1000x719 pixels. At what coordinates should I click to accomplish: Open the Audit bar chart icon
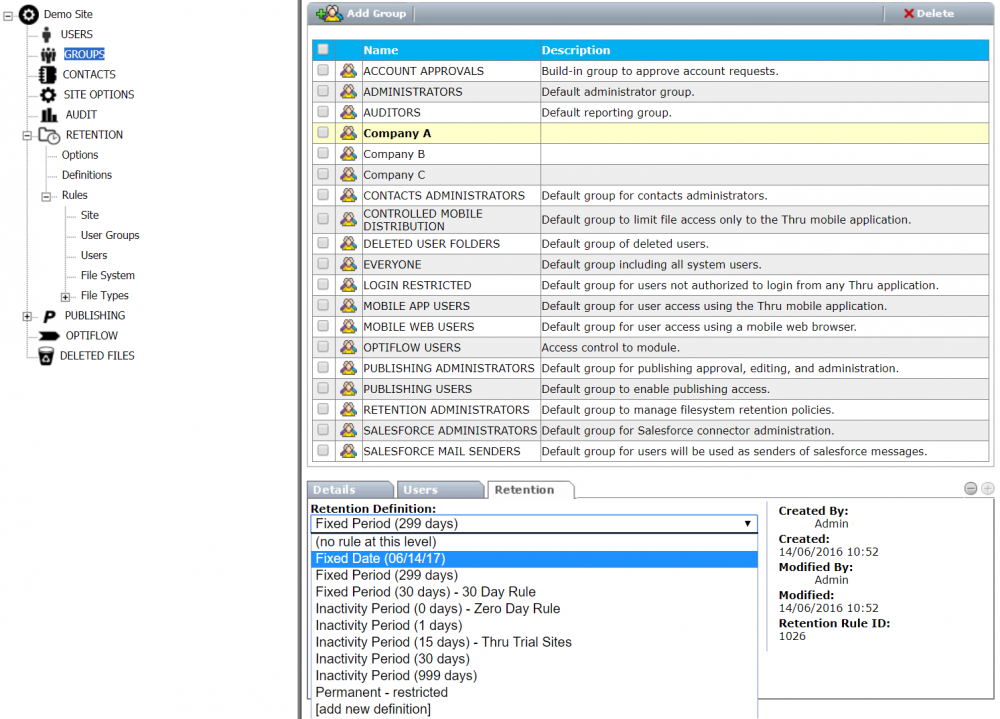pos(49,115)
